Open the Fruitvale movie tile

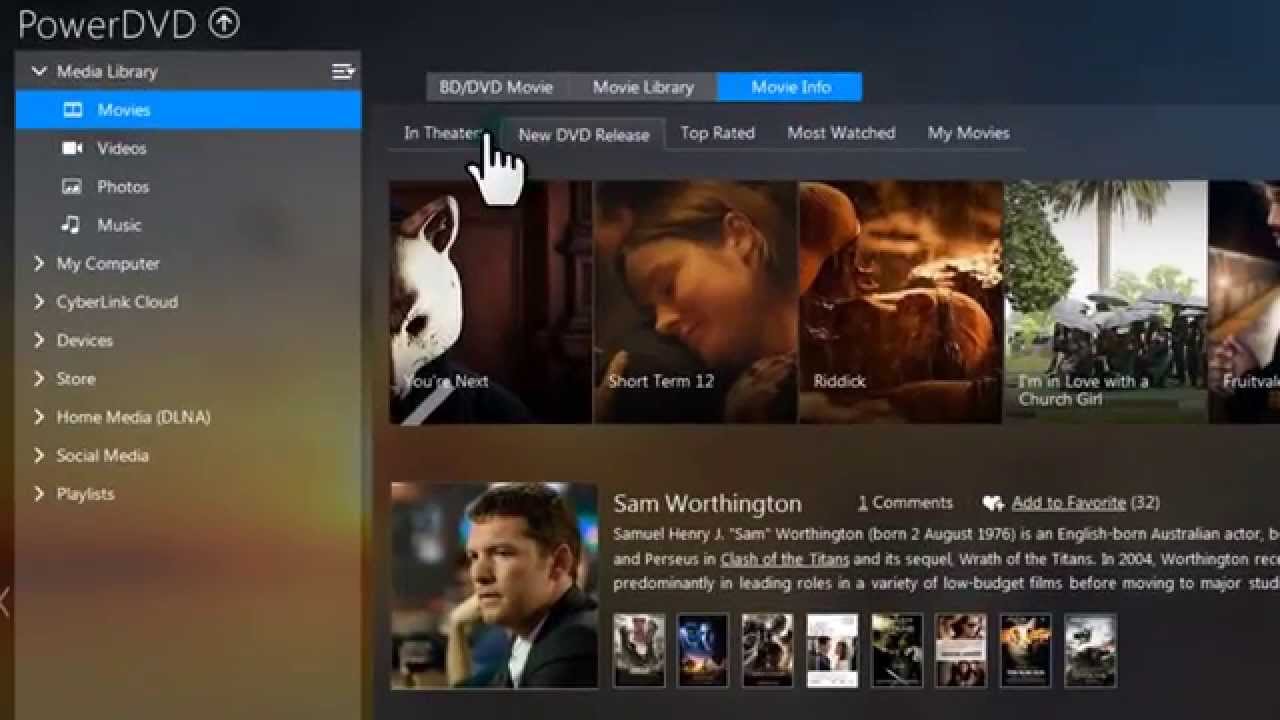click(x=1244, y=302)
